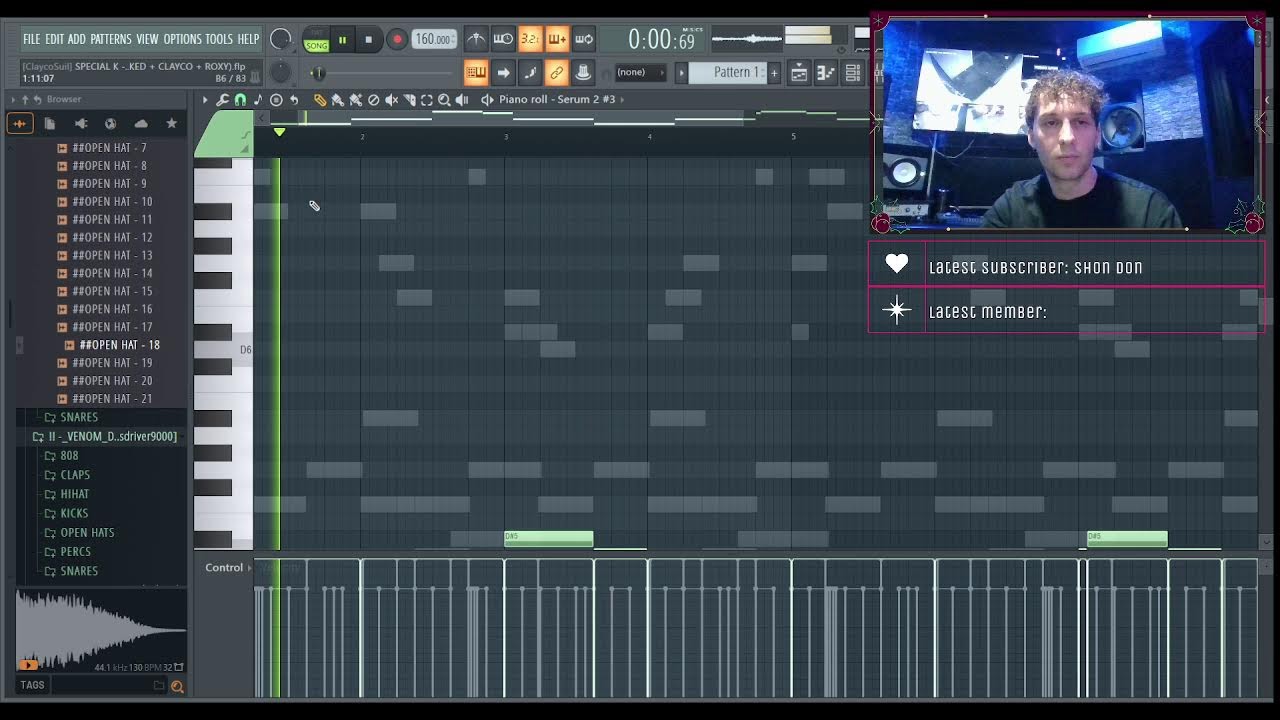
Task: Activate the Select tool in piano roll
Action: (427, 99)
